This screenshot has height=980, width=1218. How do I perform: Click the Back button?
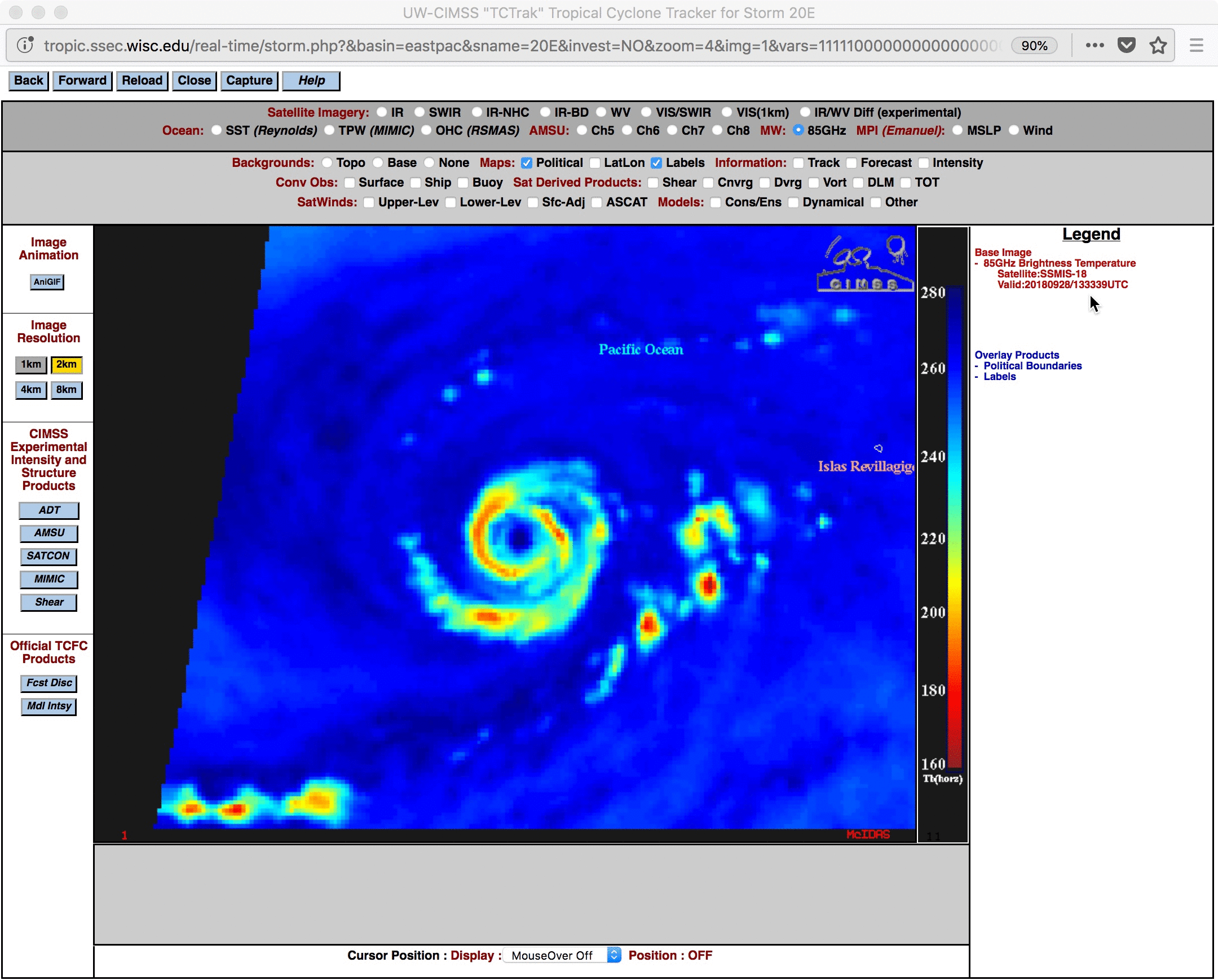pyautogui.click(x=29, y=81)
